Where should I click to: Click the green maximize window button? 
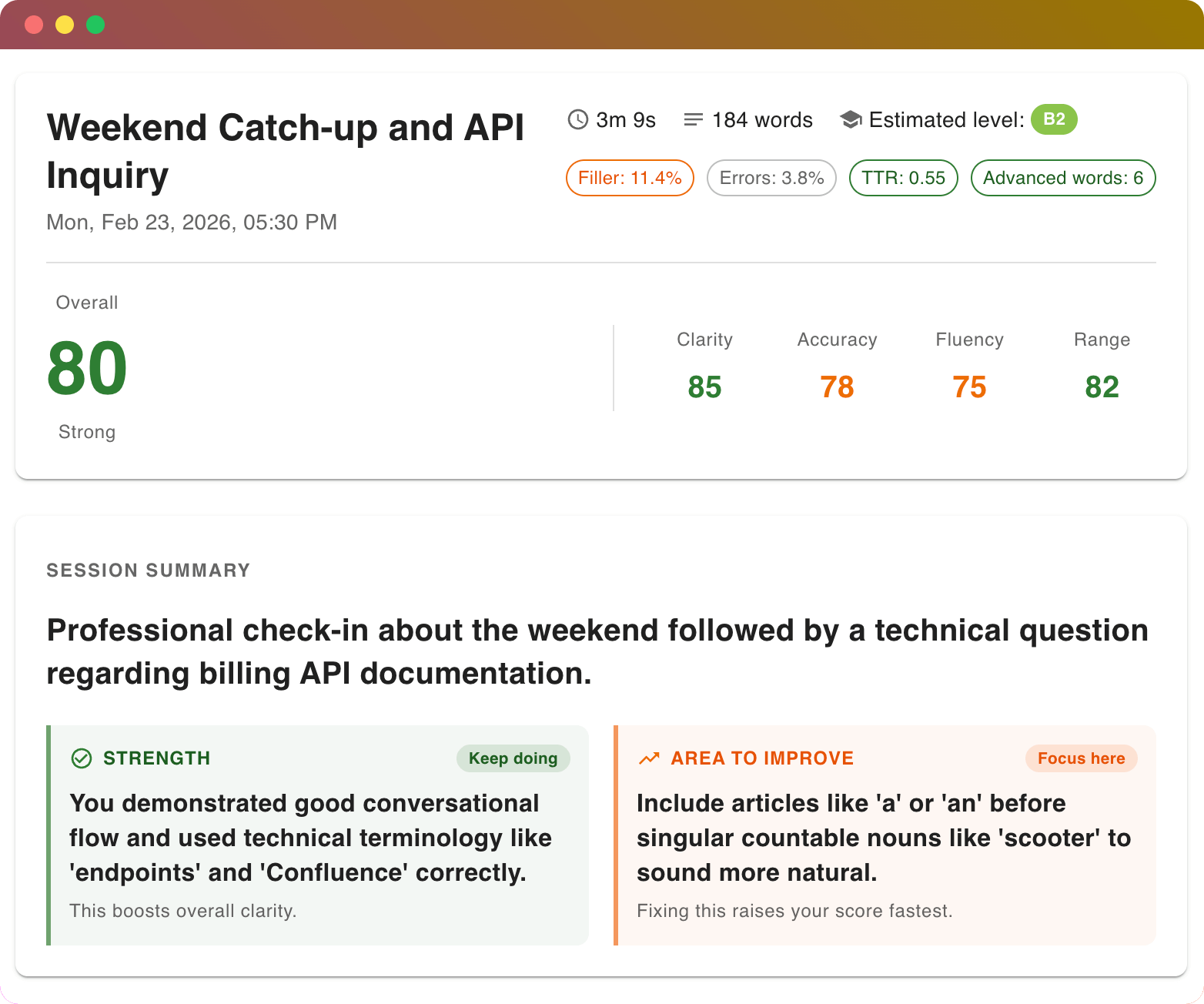pos(95,25)
